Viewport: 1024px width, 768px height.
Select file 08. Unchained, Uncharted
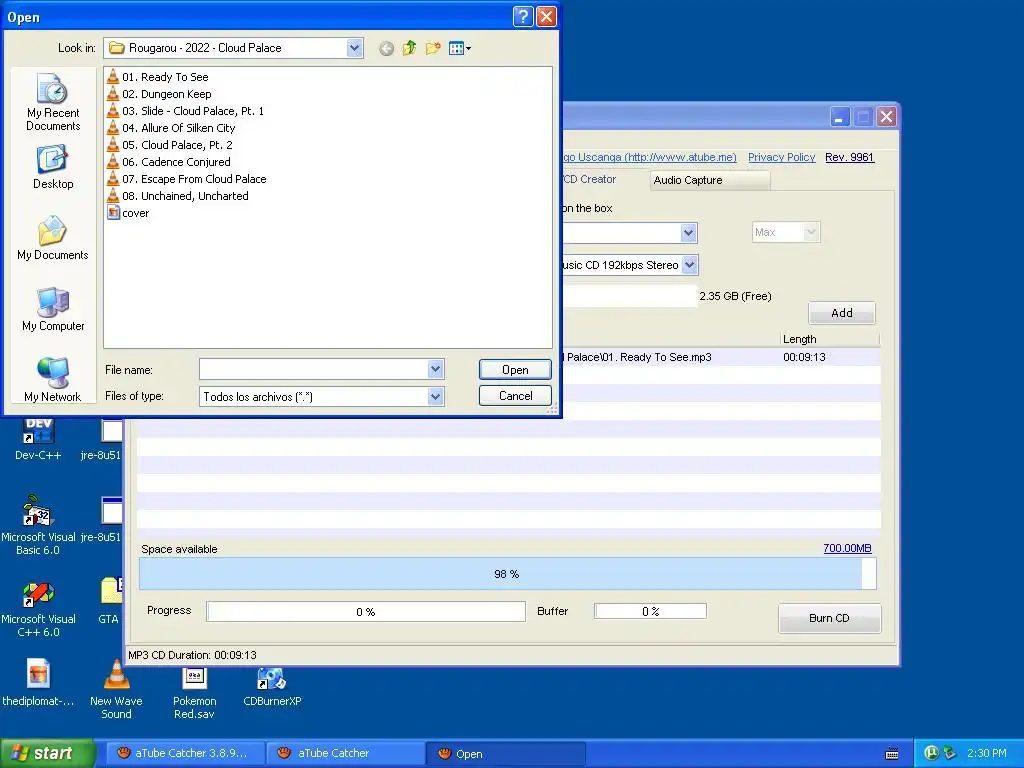point(178,195)
